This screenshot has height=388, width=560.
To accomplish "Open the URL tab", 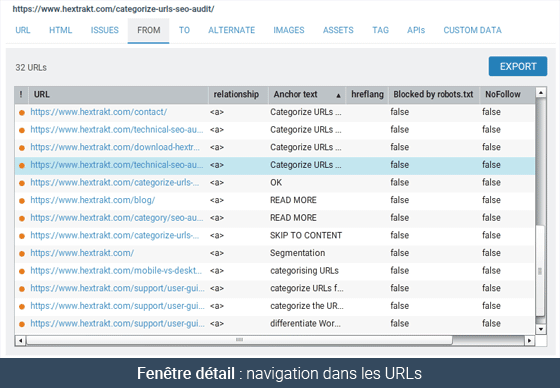I will [22, 30].
